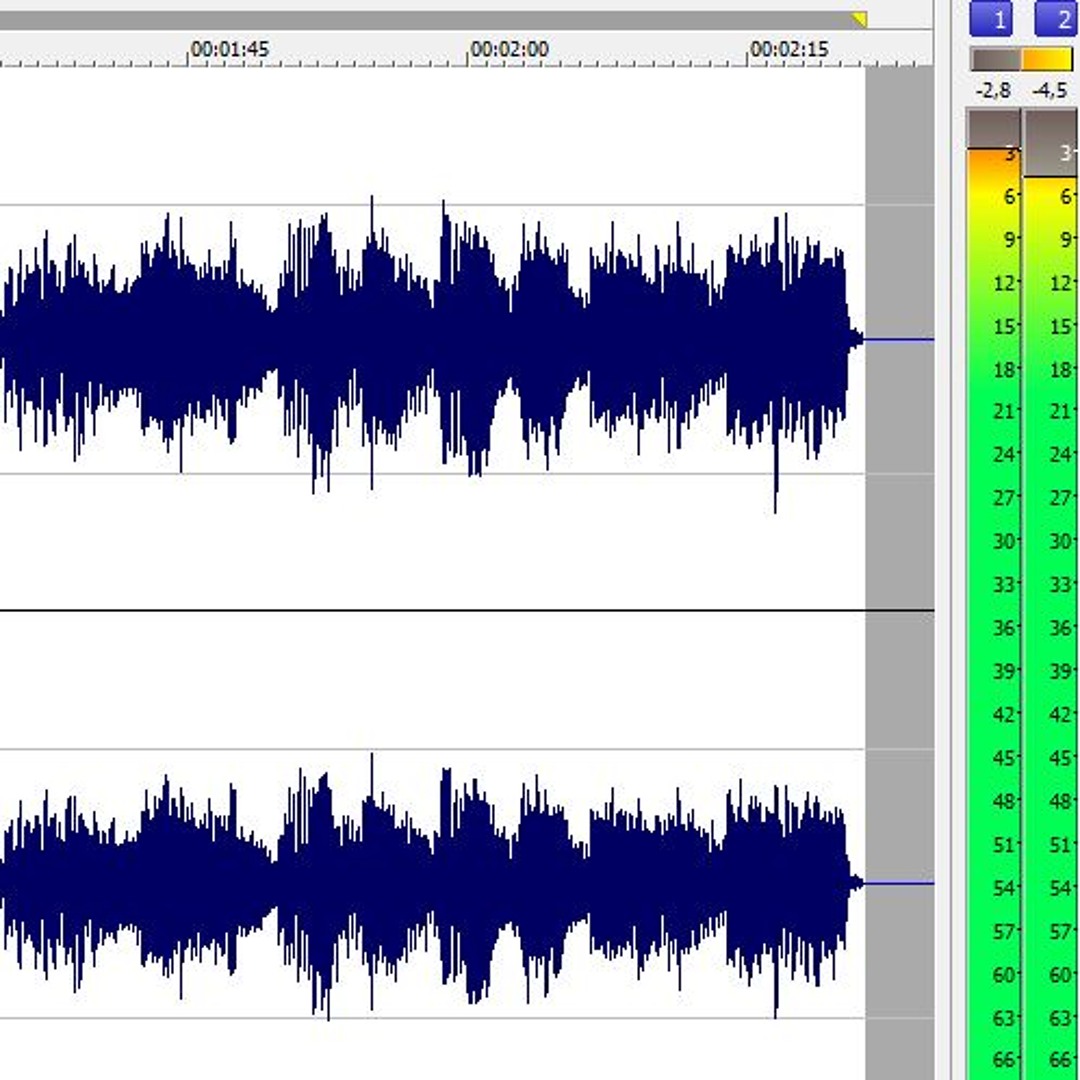Click the -4,5 peak level readout
Screen dimensions: 1080x1080
[1050, 91]
